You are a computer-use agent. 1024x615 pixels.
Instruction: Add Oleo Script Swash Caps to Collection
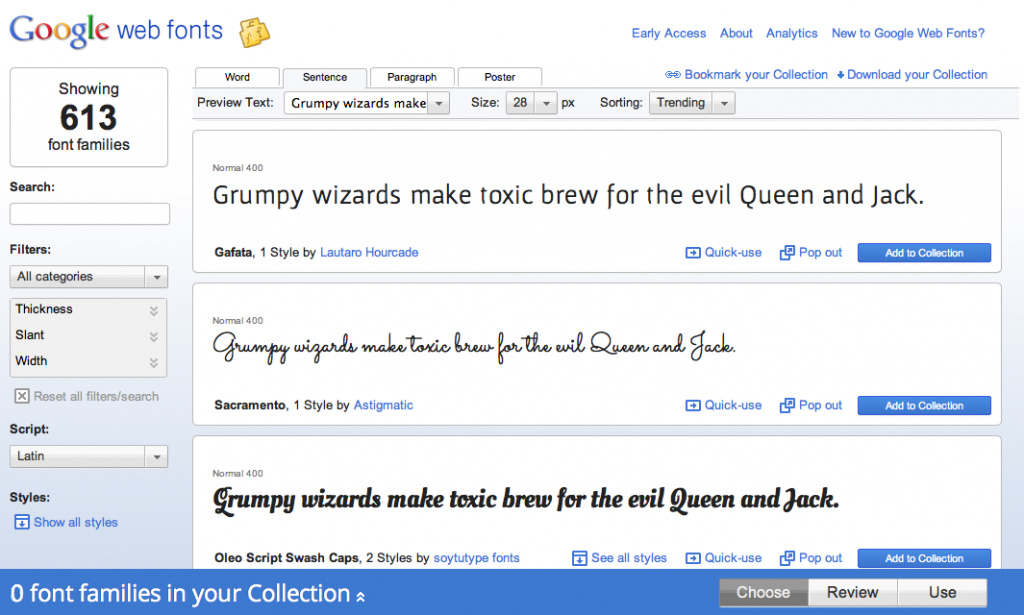pyautogui.click(x=924, y=558)
